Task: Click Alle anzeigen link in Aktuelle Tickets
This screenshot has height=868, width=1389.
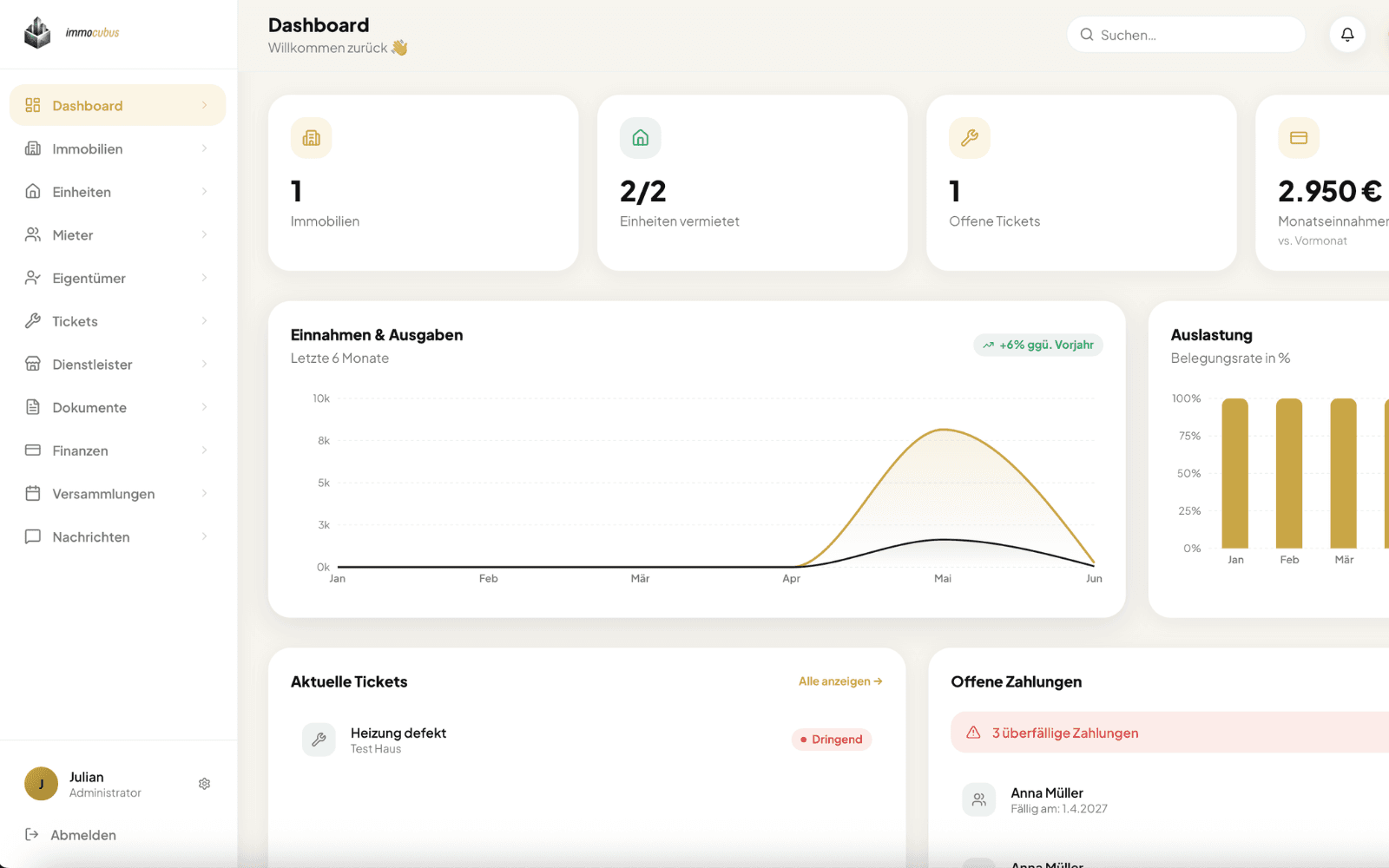Action: [840, 681]
